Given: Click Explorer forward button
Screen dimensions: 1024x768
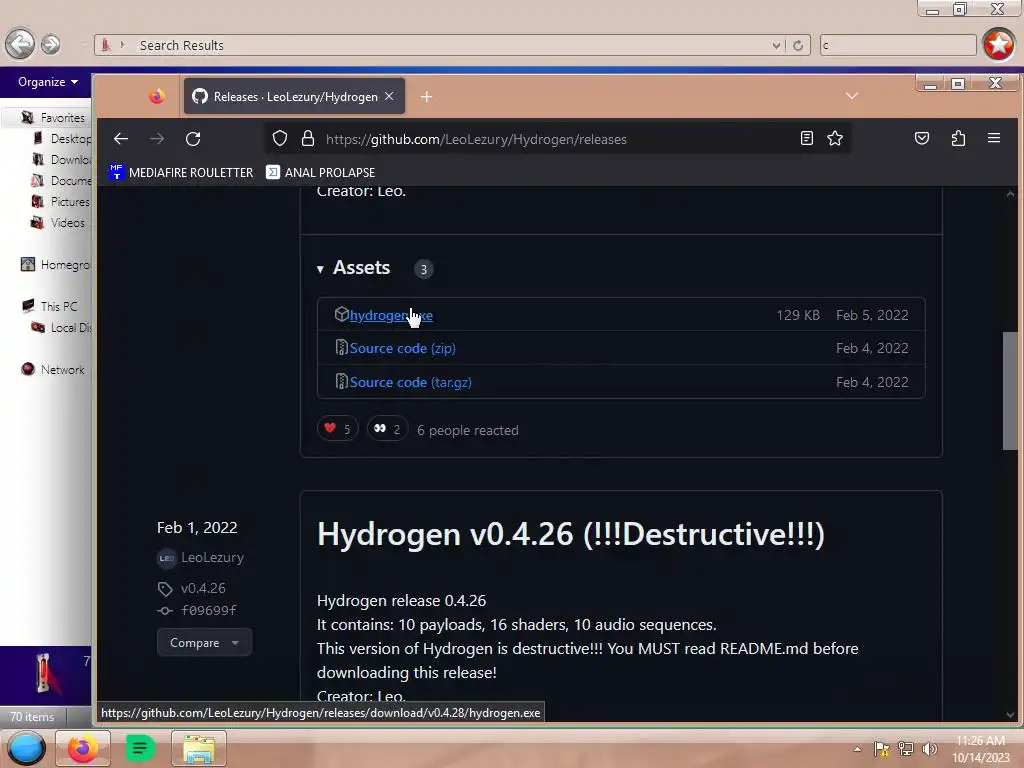Looking at the screenshot, I should [x=50, y=44].
